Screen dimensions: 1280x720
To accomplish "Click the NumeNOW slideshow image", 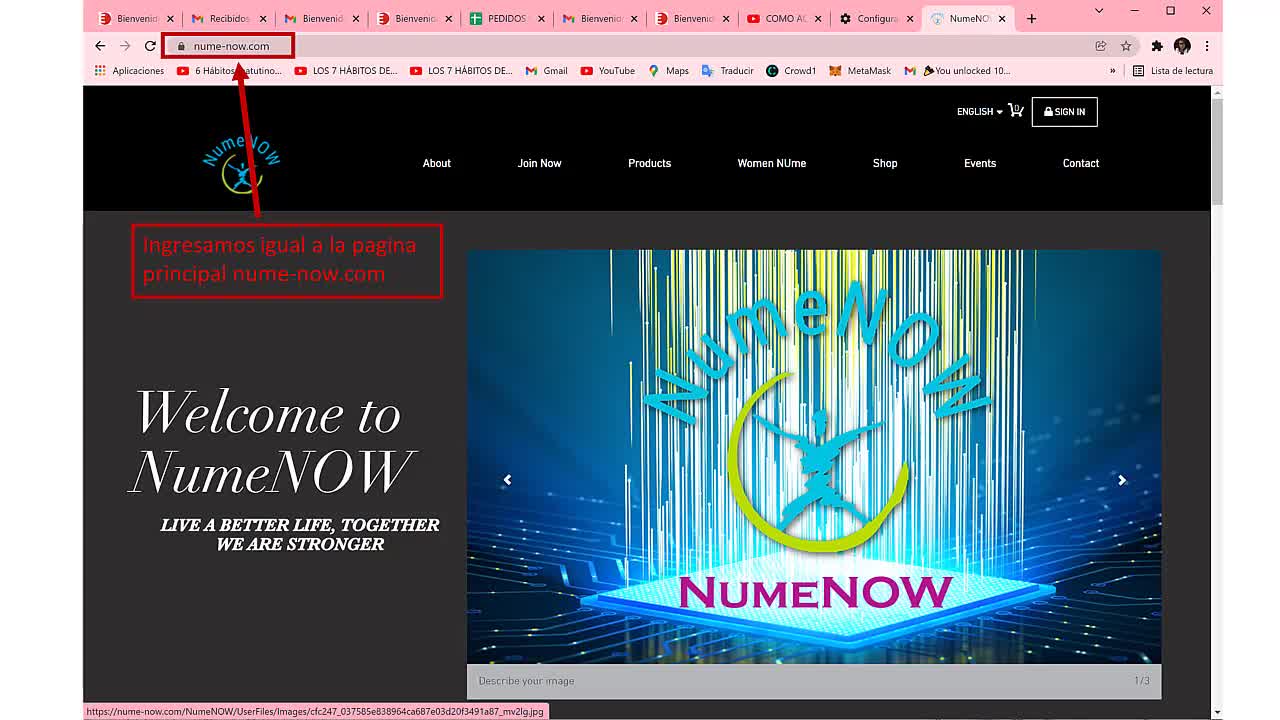I will pos(814,456).
